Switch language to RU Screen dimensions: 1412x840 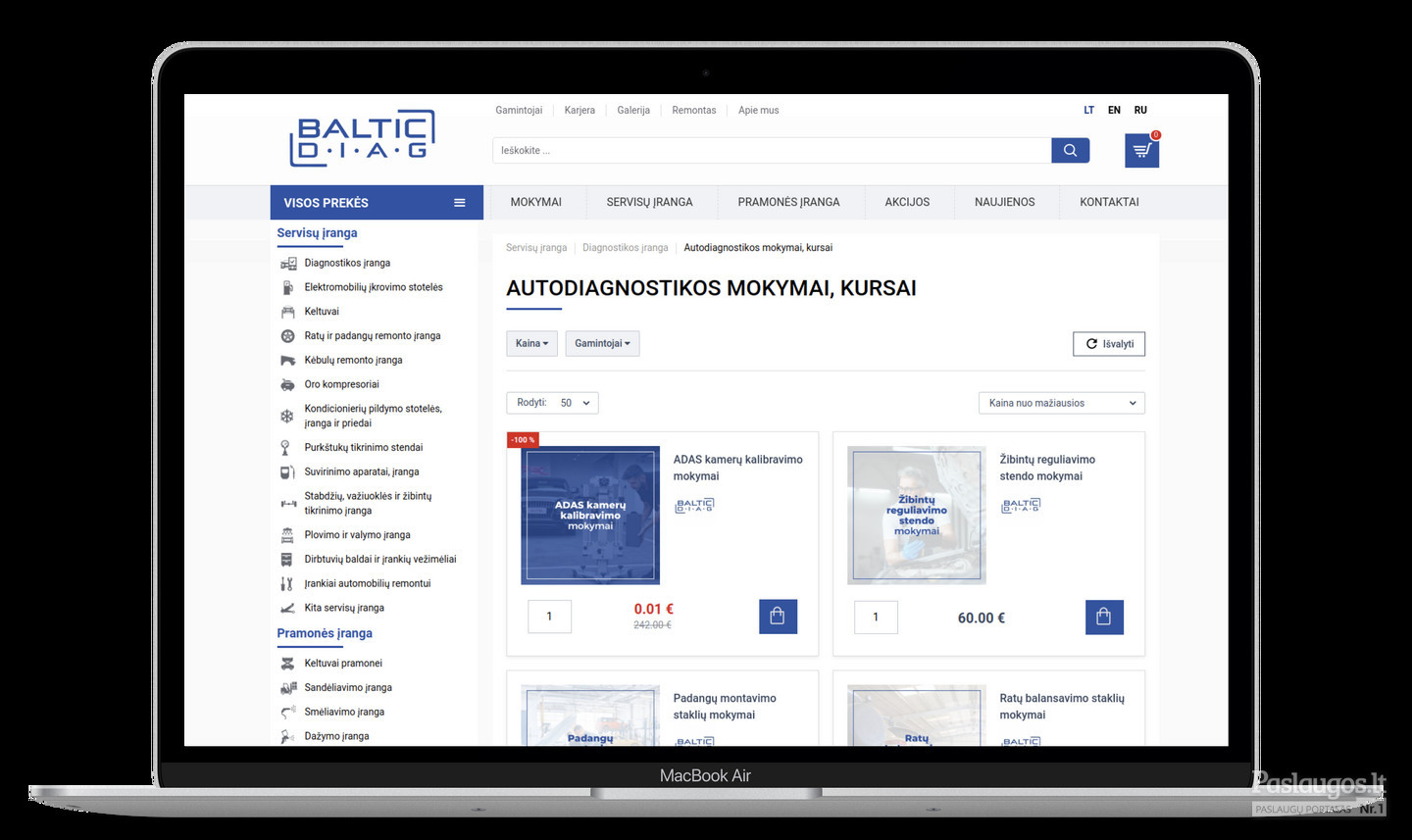(1140, 111)
